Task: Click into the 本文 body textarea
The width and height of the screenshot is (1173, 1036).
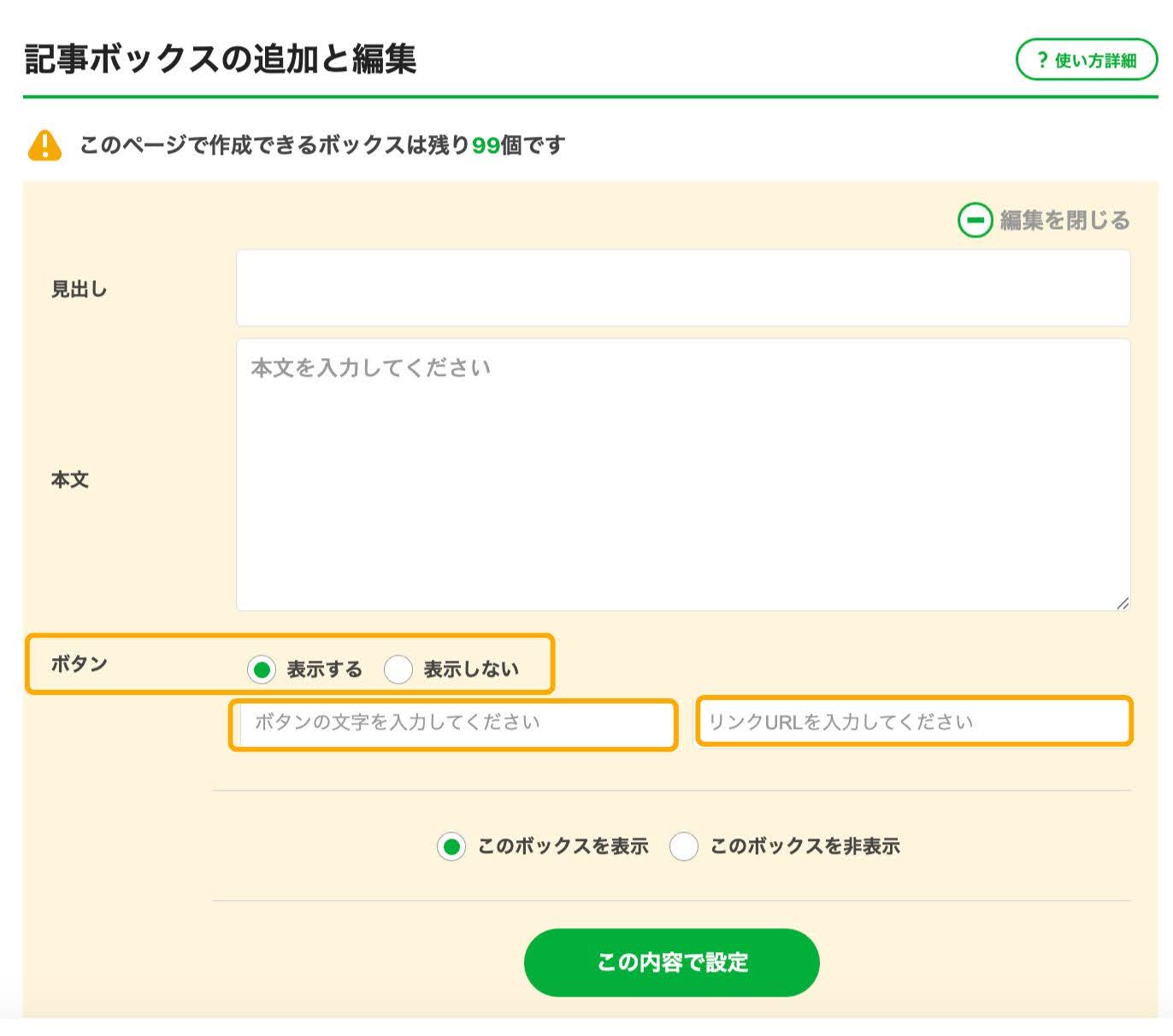Action: coord(683,474)
